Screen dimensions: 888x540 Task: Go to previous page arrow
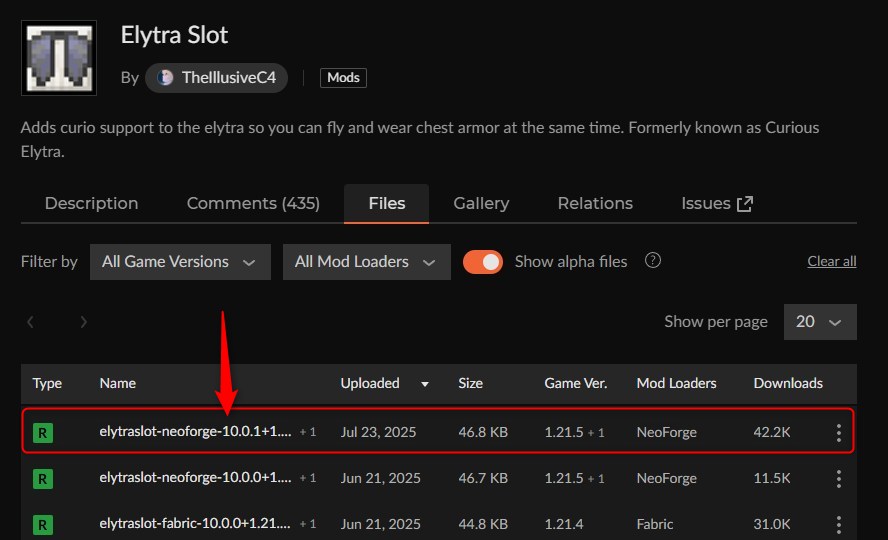31,322
